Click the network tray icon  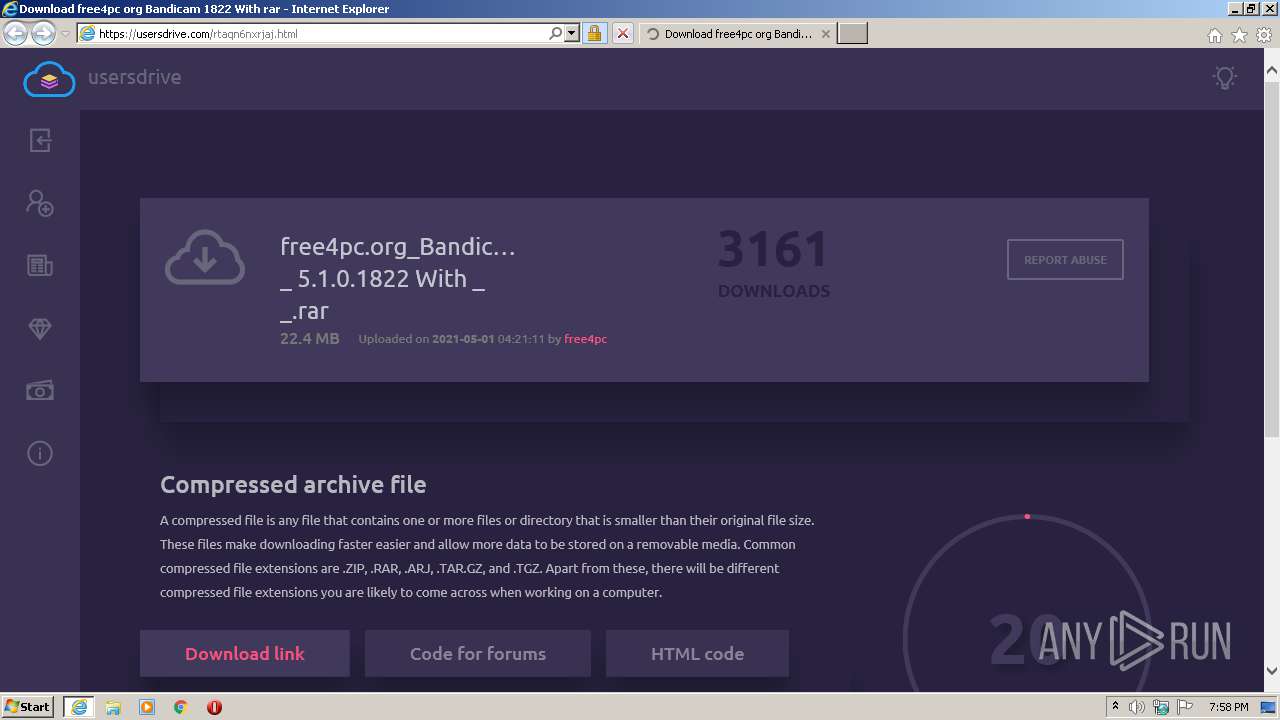click(1161, 707)
